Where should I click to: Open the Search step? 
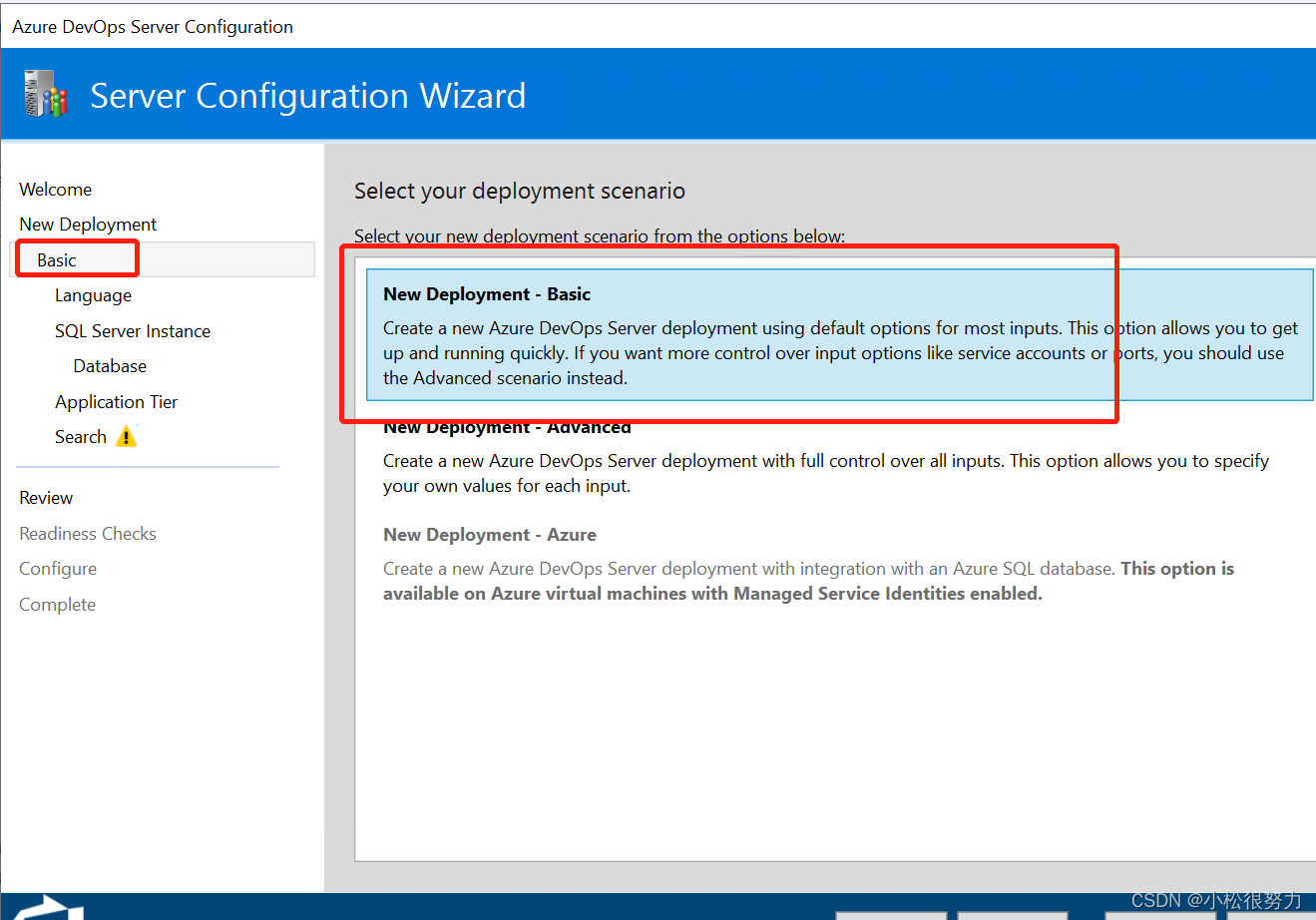81,437
